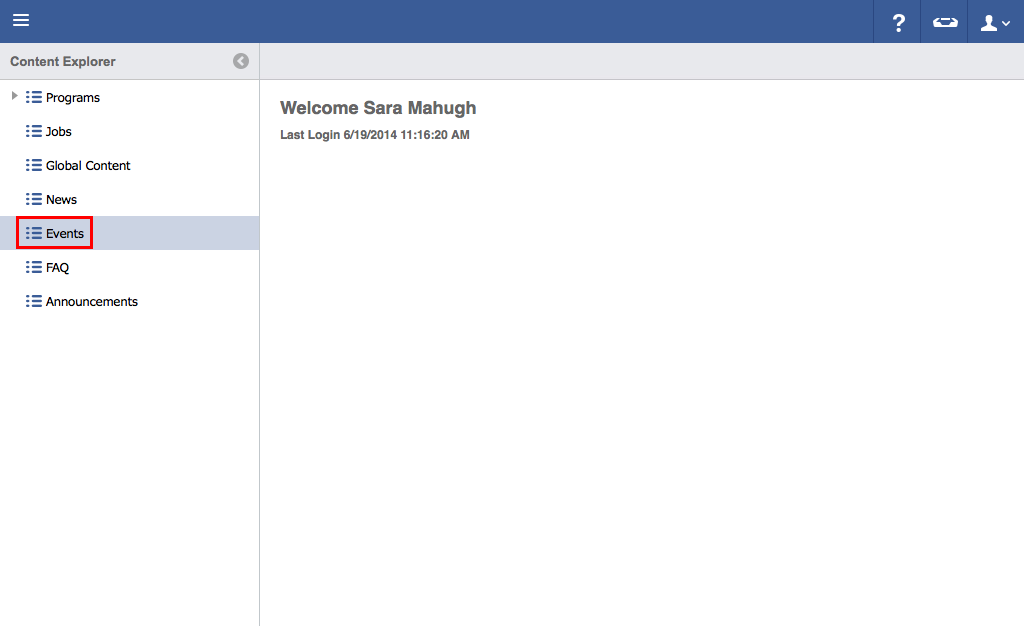Open the hamburger main menu
Screen dimensions: 1024x626
point(21,21)
